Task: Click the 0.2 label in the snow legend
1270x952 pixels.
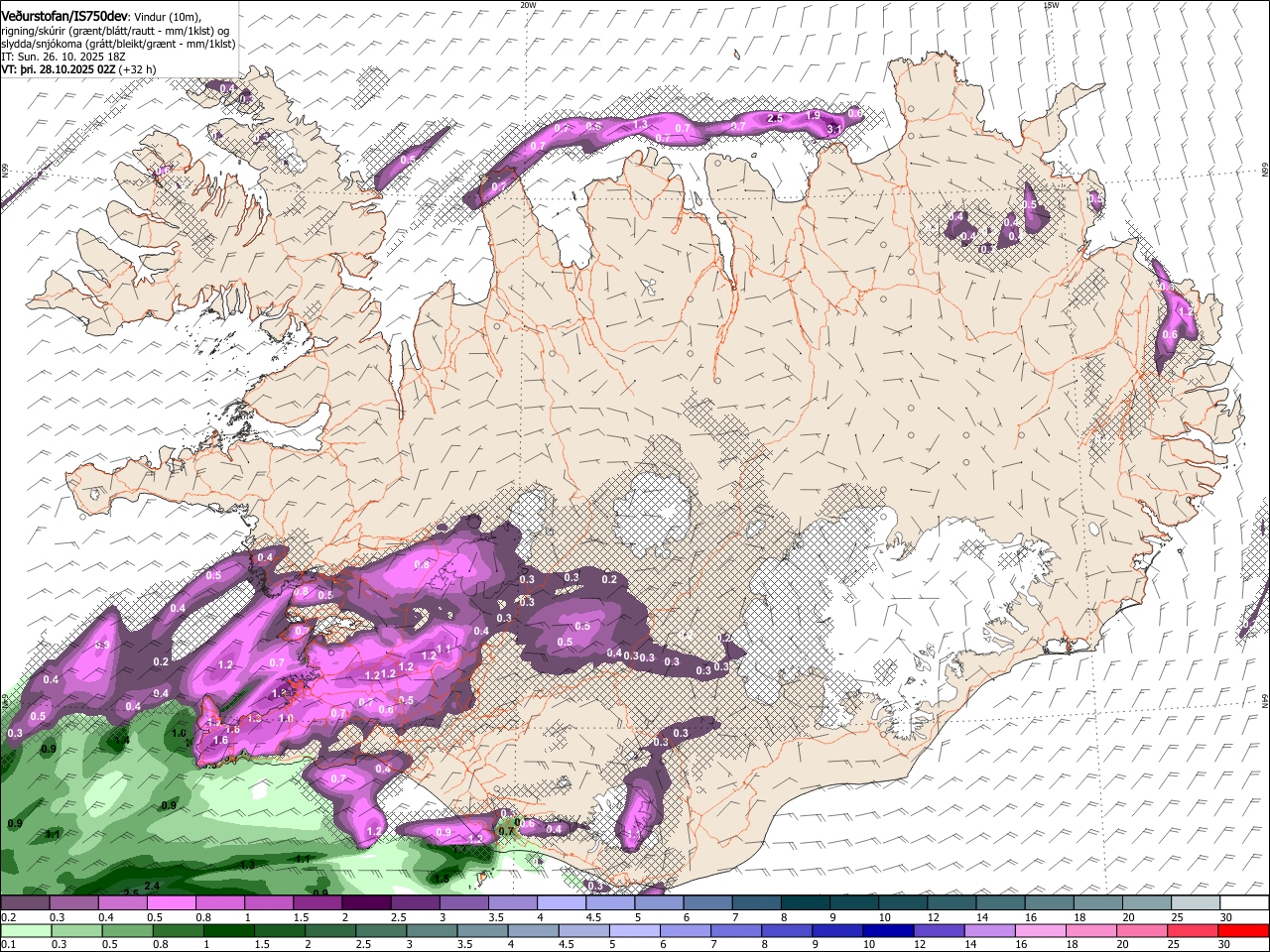Action: coord(8,917)
